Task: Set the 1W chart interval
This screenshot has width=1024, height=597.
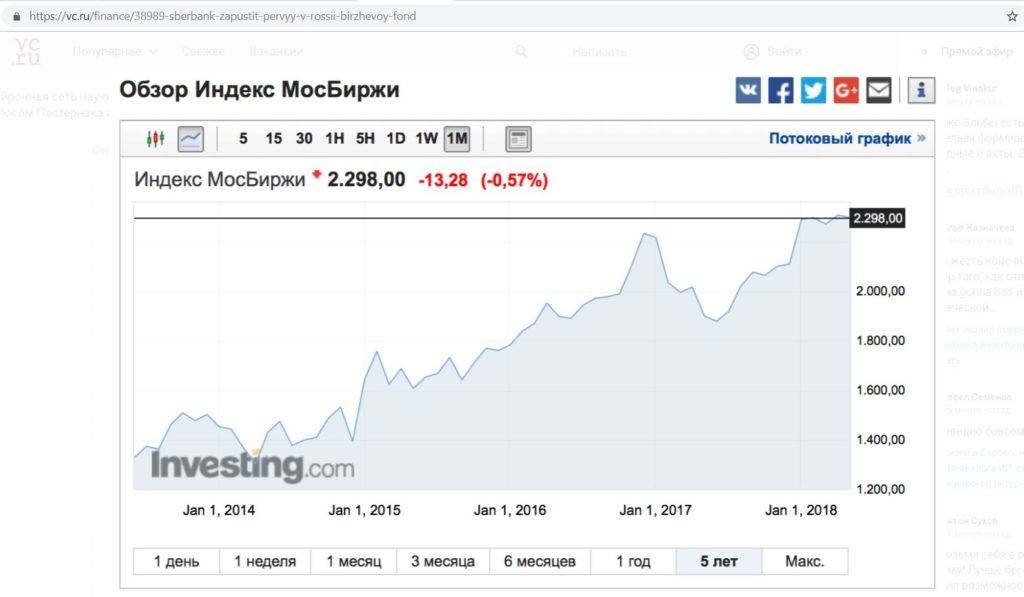Action: 426,139
